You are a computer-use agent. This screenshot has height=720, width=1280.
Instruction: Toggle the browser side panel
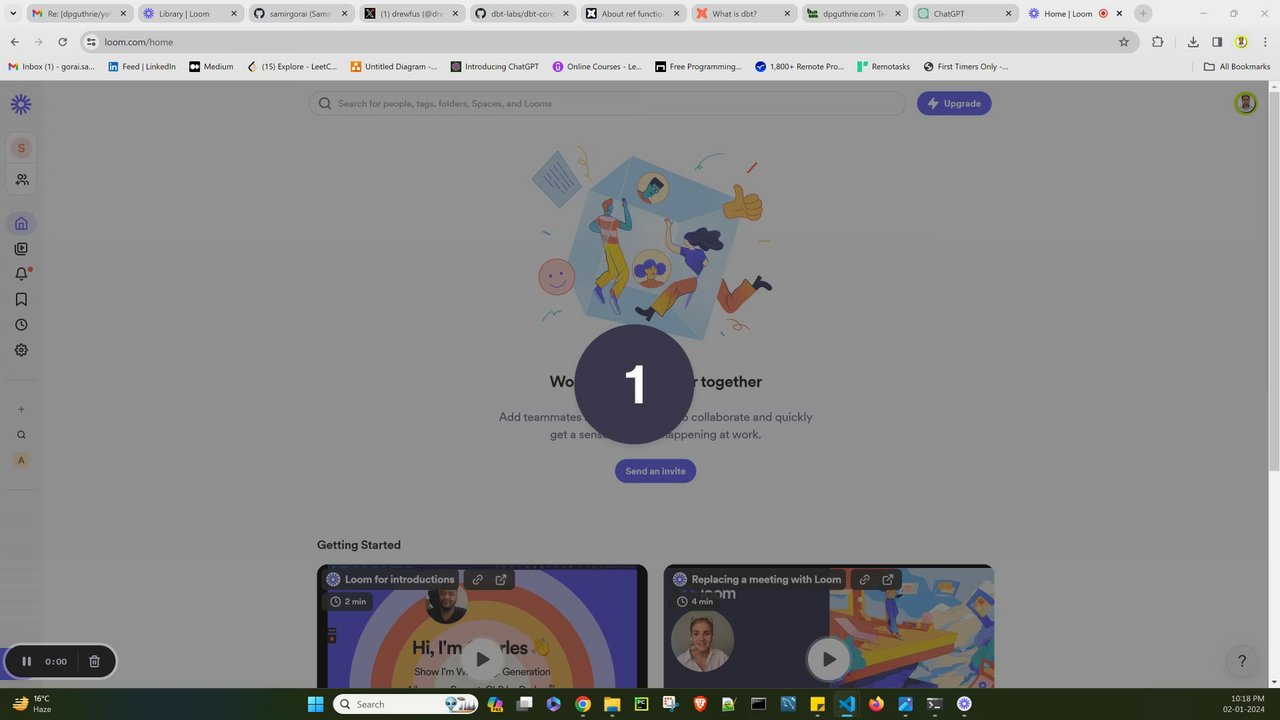(1217, 42)
